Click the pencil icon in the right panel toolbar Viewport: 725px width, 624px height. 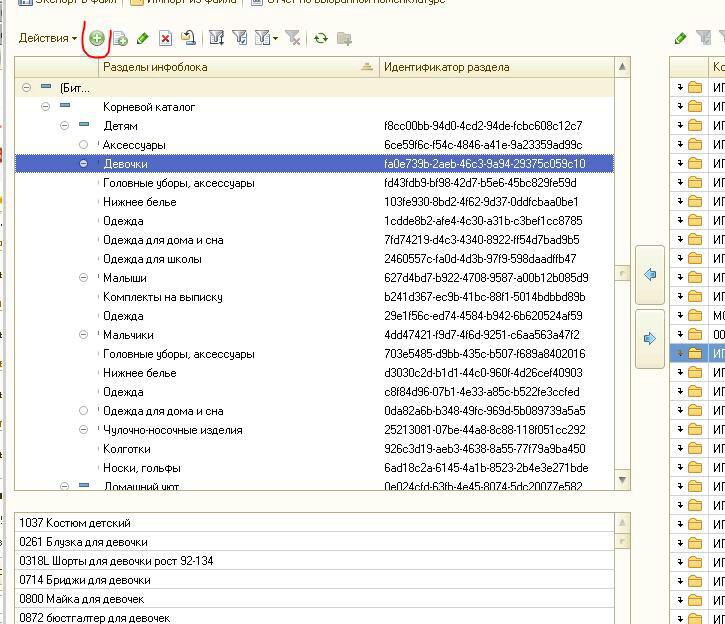(x=680, y=38)
